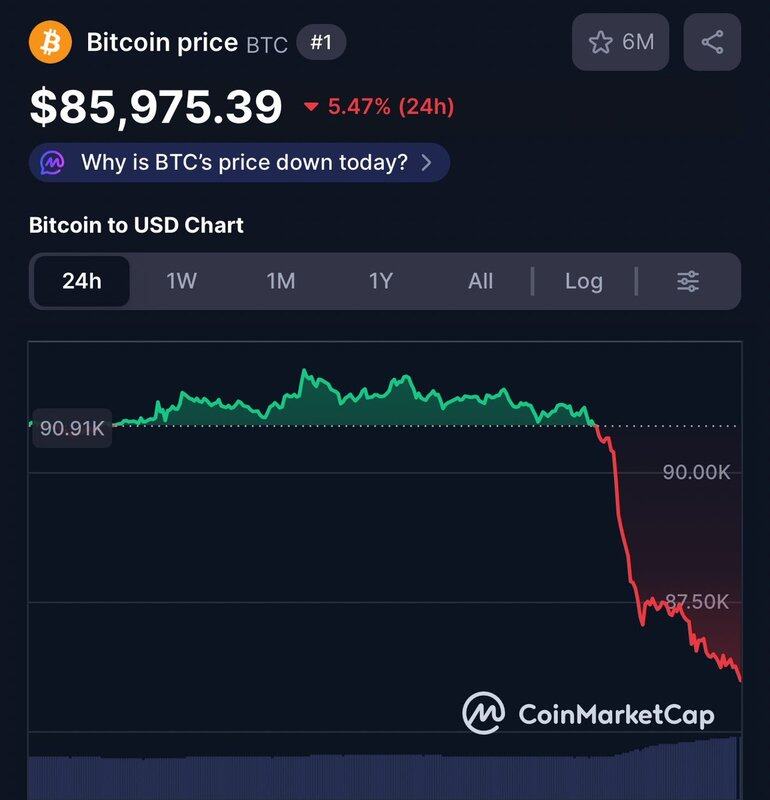The image size is (770, 800).
Task: Expand the BTC price explanation chevron
Action: tap(427, 162)
